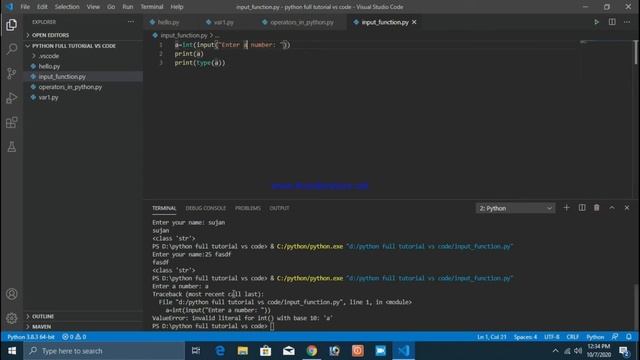Screen dimensions: 640x360
Task: Open the status bar feedback icon
Action: coord(615,337)
